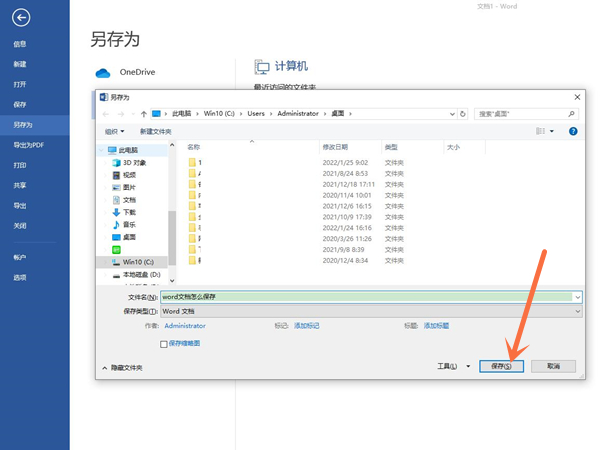Screen dimensions: 600x450
Task: Open 新建 in backstage menu
Action: pyautogui.click(x=20, y=64)
